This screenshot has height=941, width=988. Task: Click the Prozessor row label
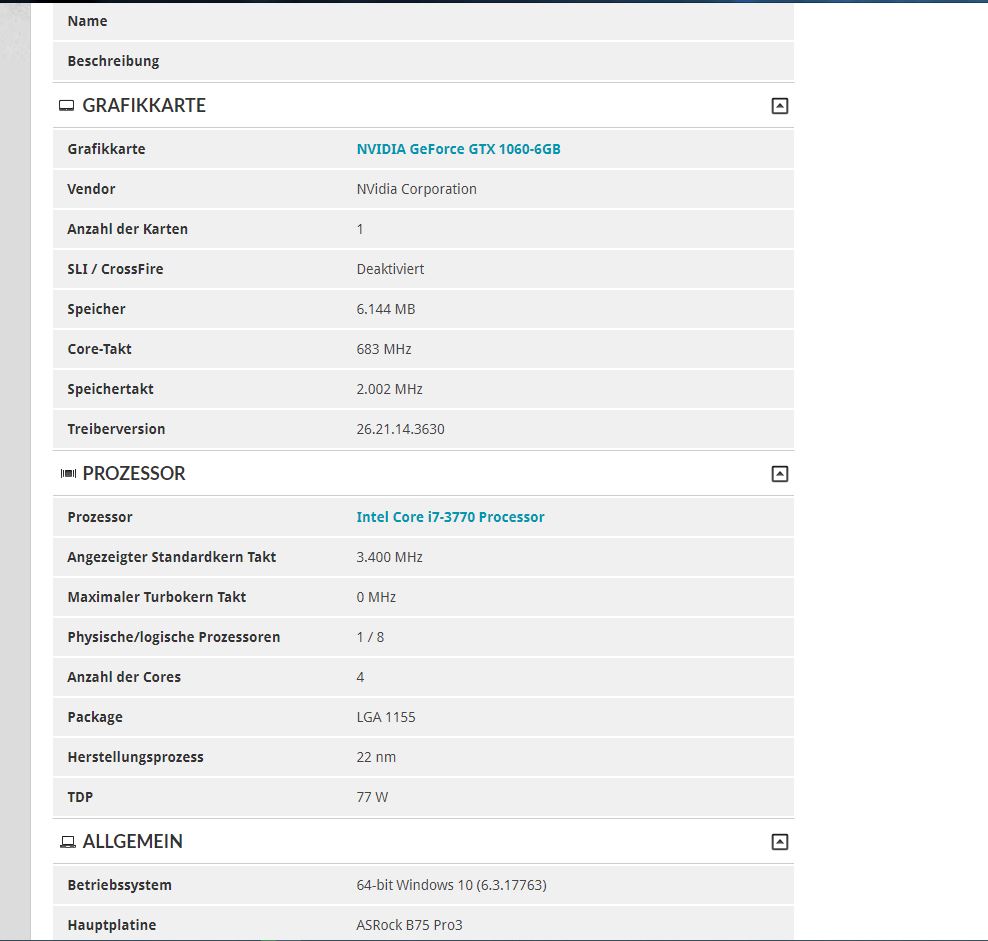pos(100,517)
